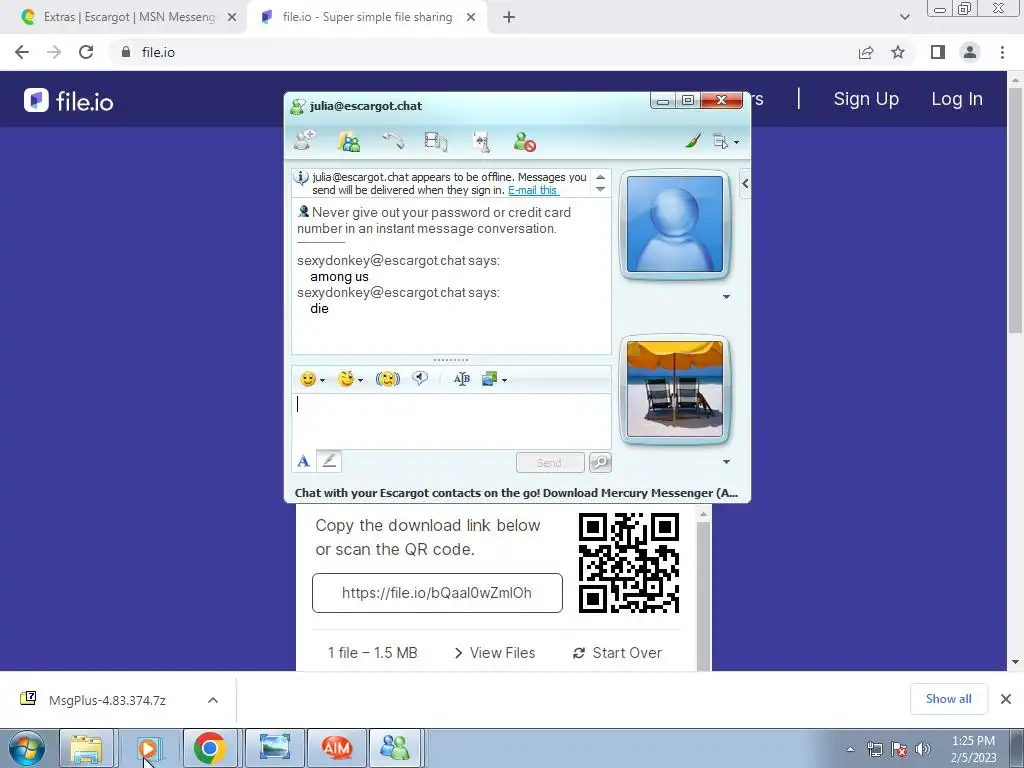This screenshot has width=1024, height=768.
Task: Open the Chrome three-dot menu
Action: pyautogui.click(x=1002, y=52)
